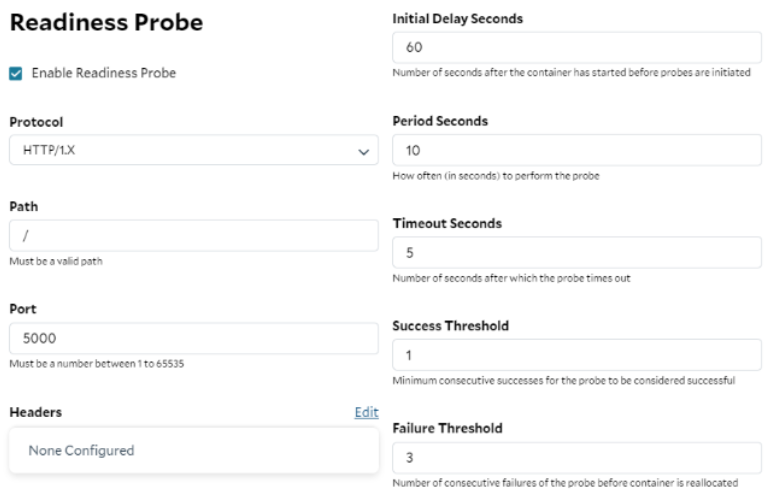
Task: Click the None Configured headers box
Action: click(193, 451)
